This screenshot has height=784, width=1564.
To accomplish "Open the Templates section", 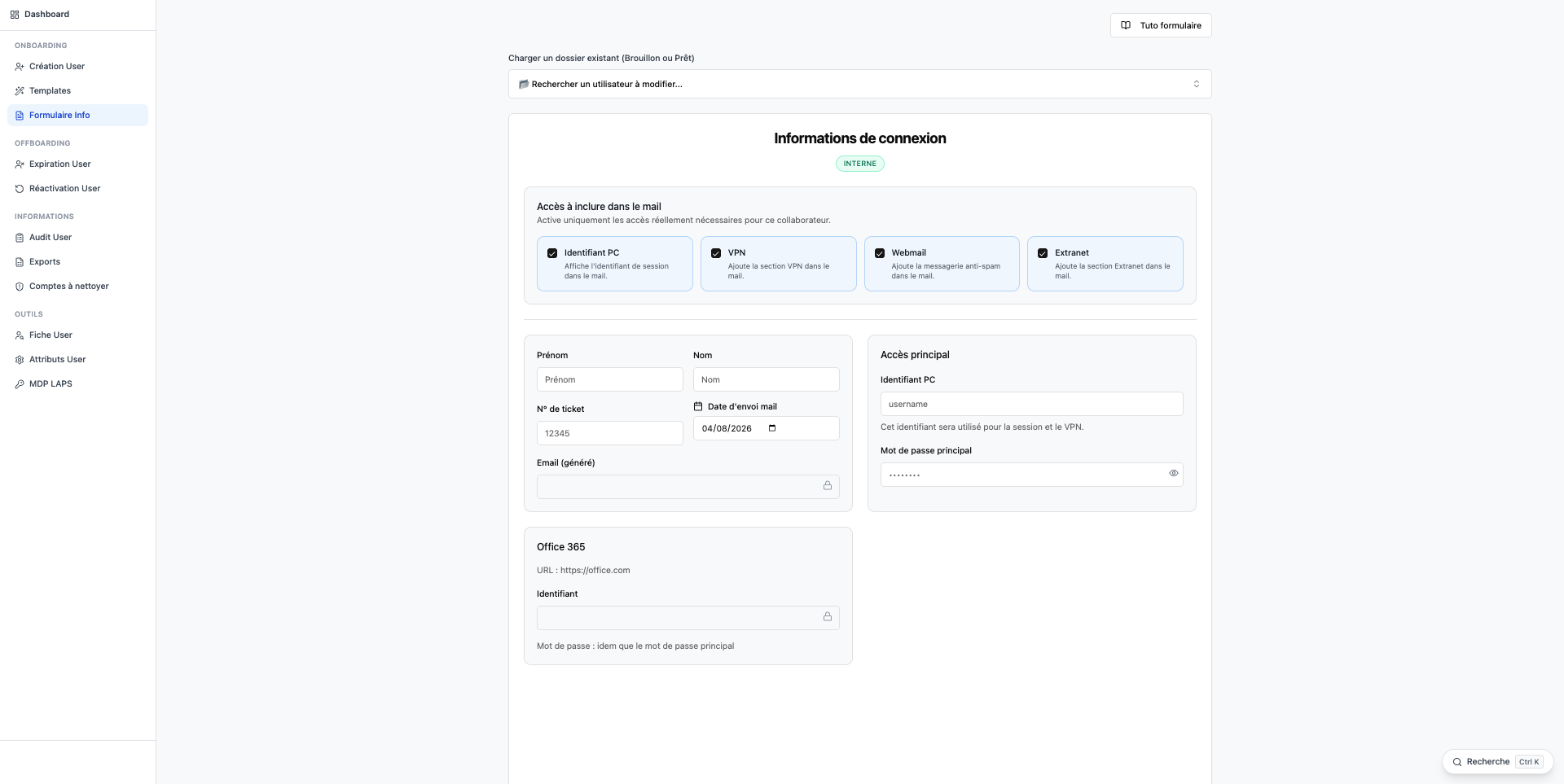I will pyautogui.click(x=77, y=91).
